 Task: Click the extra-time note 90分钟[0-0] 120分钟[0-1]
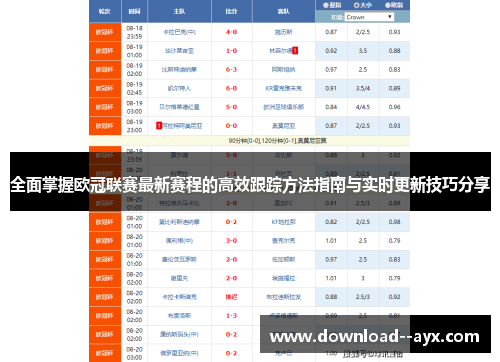277,141
